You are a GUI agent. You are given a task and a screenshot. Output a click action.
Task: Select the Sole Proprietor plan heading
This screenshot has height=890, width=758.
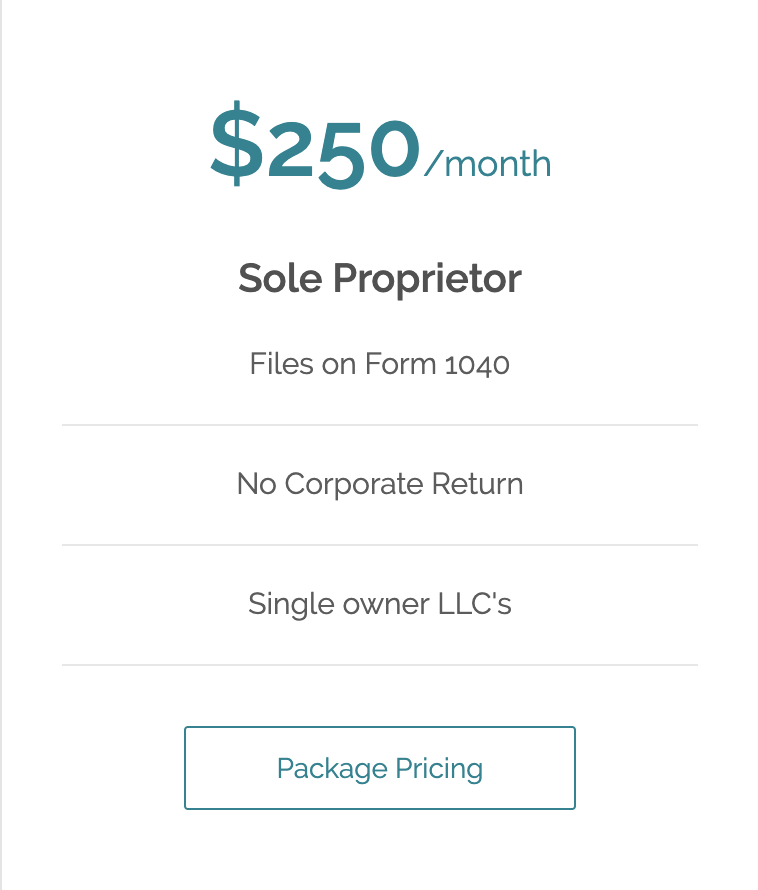coord(379,278)
